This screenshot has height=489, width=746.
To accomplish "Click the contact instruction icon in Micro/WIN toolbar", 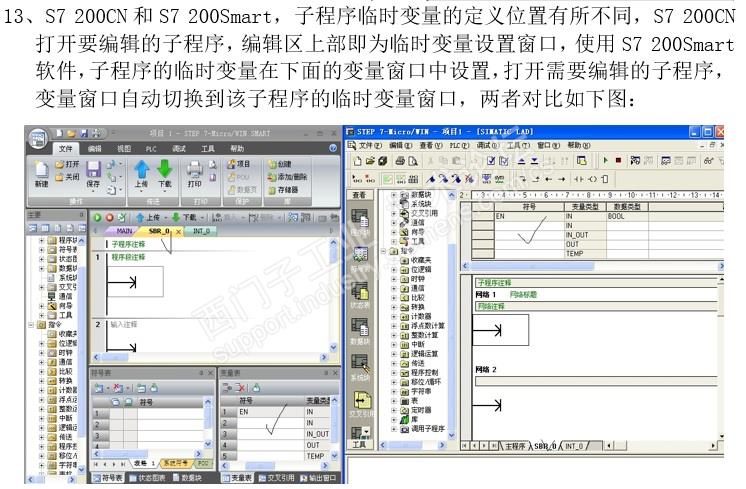I will click(x=579, y=179).
